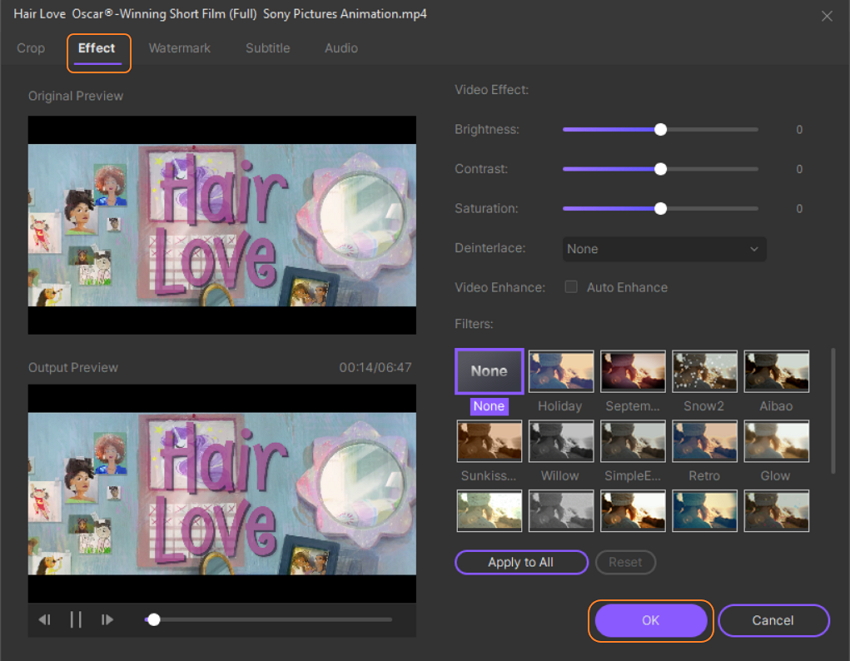Viewport: 850px width, 661px height.
Task: Reset the video effect settings
Action: 625,562
